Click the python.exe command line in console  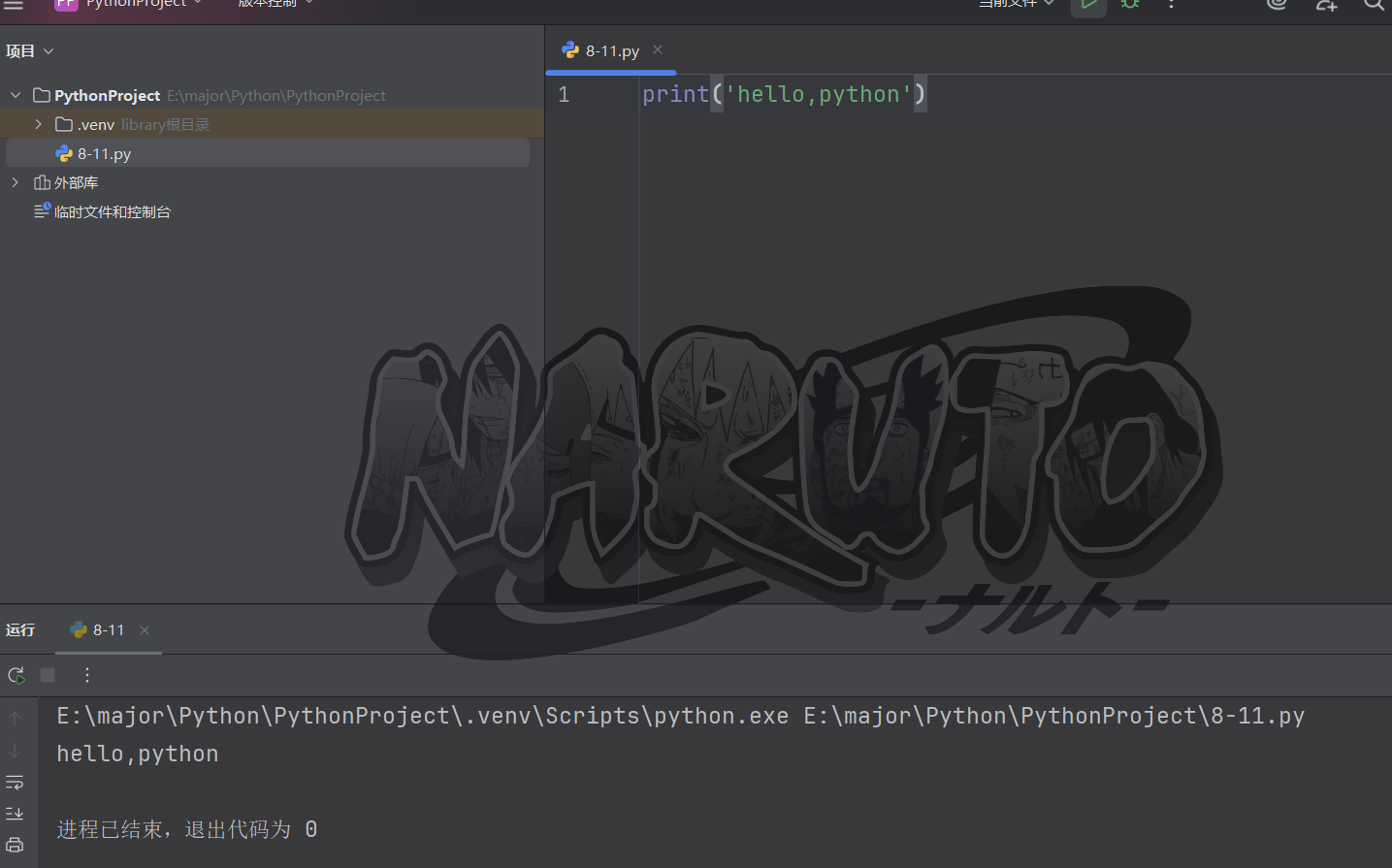681,716
